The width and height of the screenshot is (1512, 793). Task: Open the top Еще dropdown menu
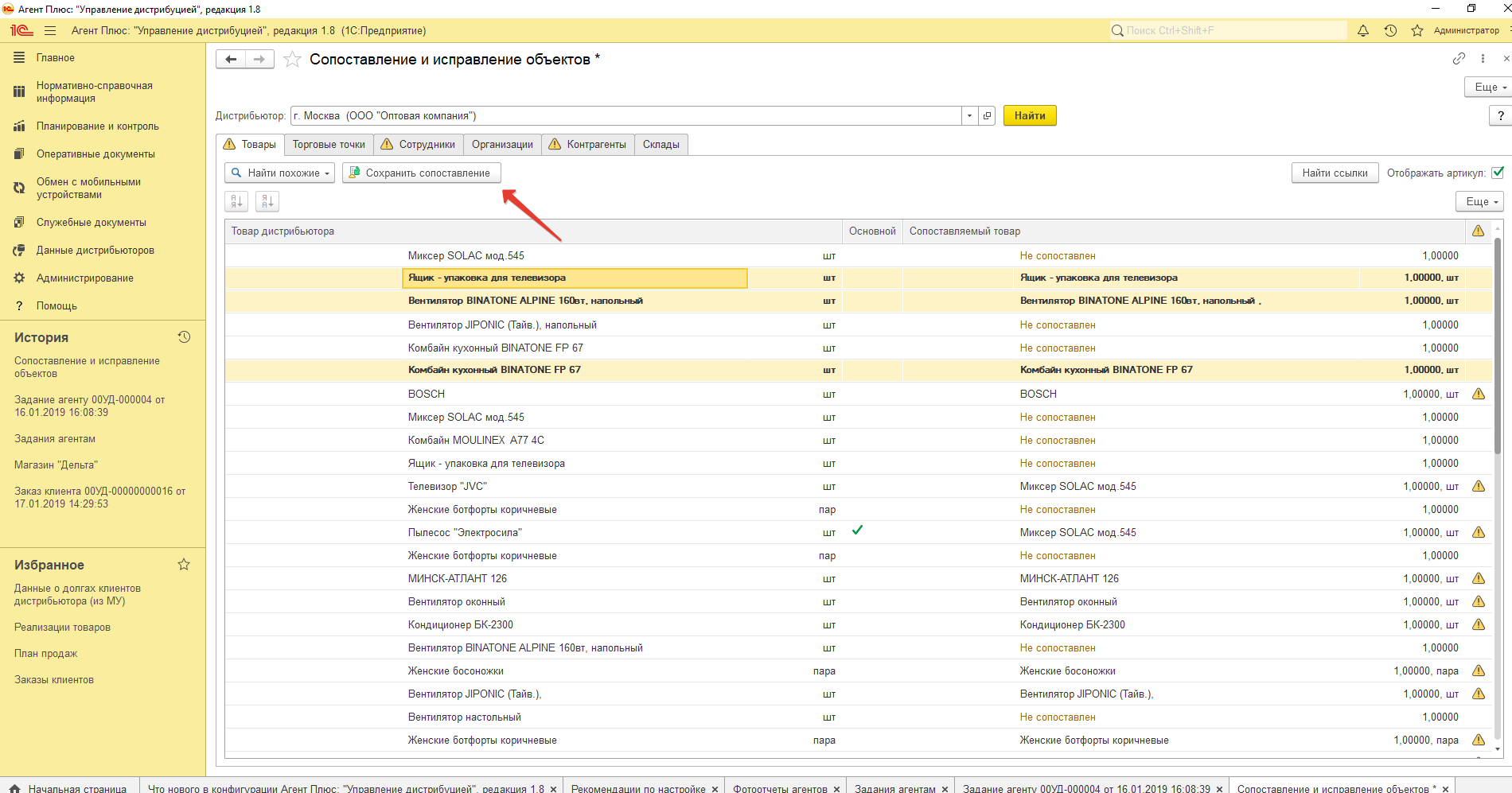coord(1489,87)
